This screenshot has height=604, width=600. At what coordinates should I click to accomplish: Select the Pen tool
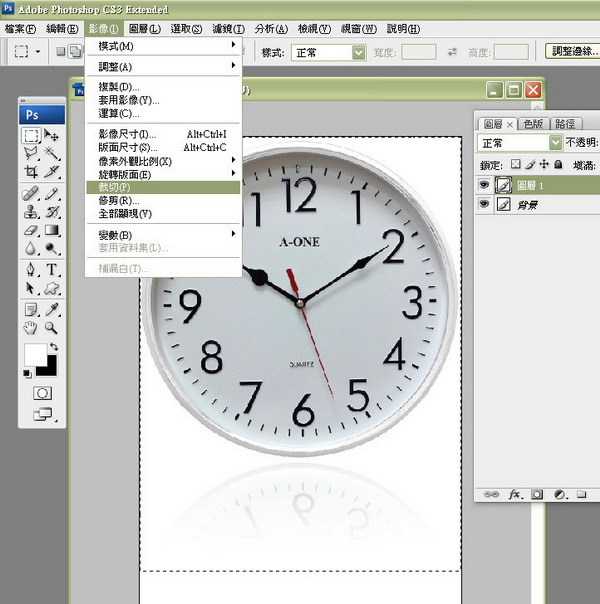pyautogui.click(x=31, y=269)
